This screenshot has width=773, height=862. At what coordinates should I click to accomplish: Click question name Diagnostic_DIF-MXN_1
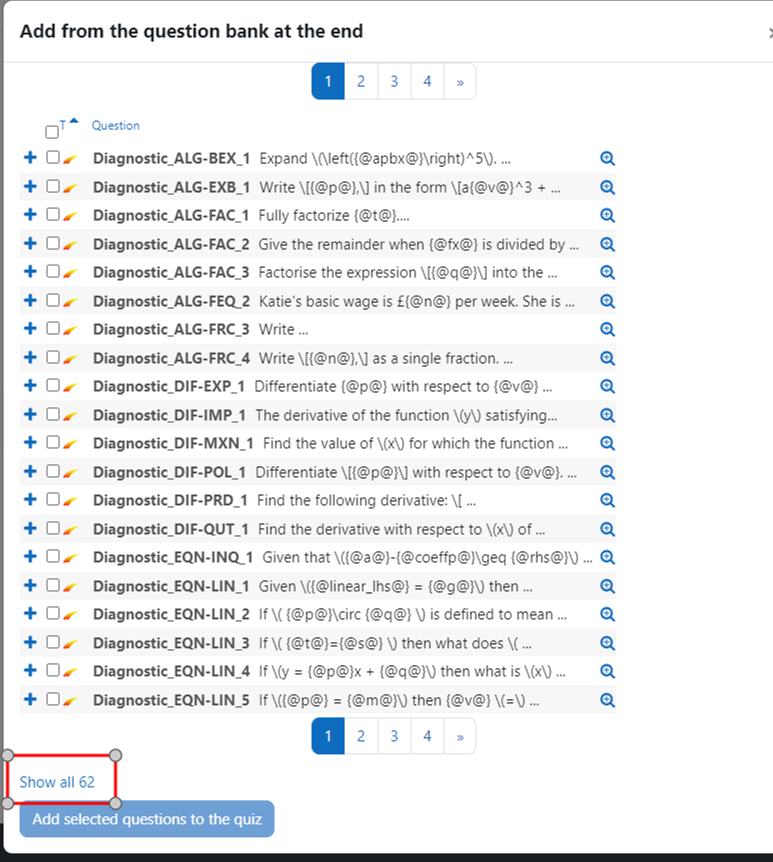coord(173,443)
